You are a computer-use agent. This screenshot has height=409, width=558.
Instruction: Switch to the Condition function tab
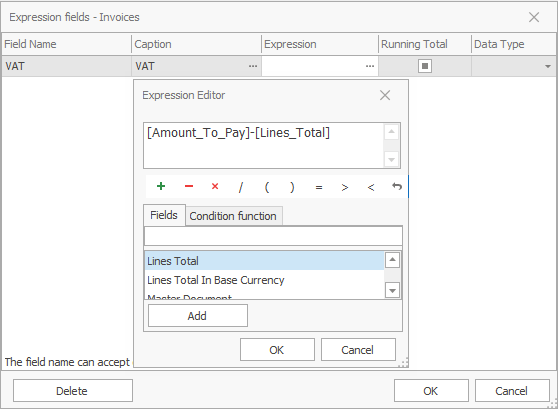pyautogui.click(x=233, y=216)
